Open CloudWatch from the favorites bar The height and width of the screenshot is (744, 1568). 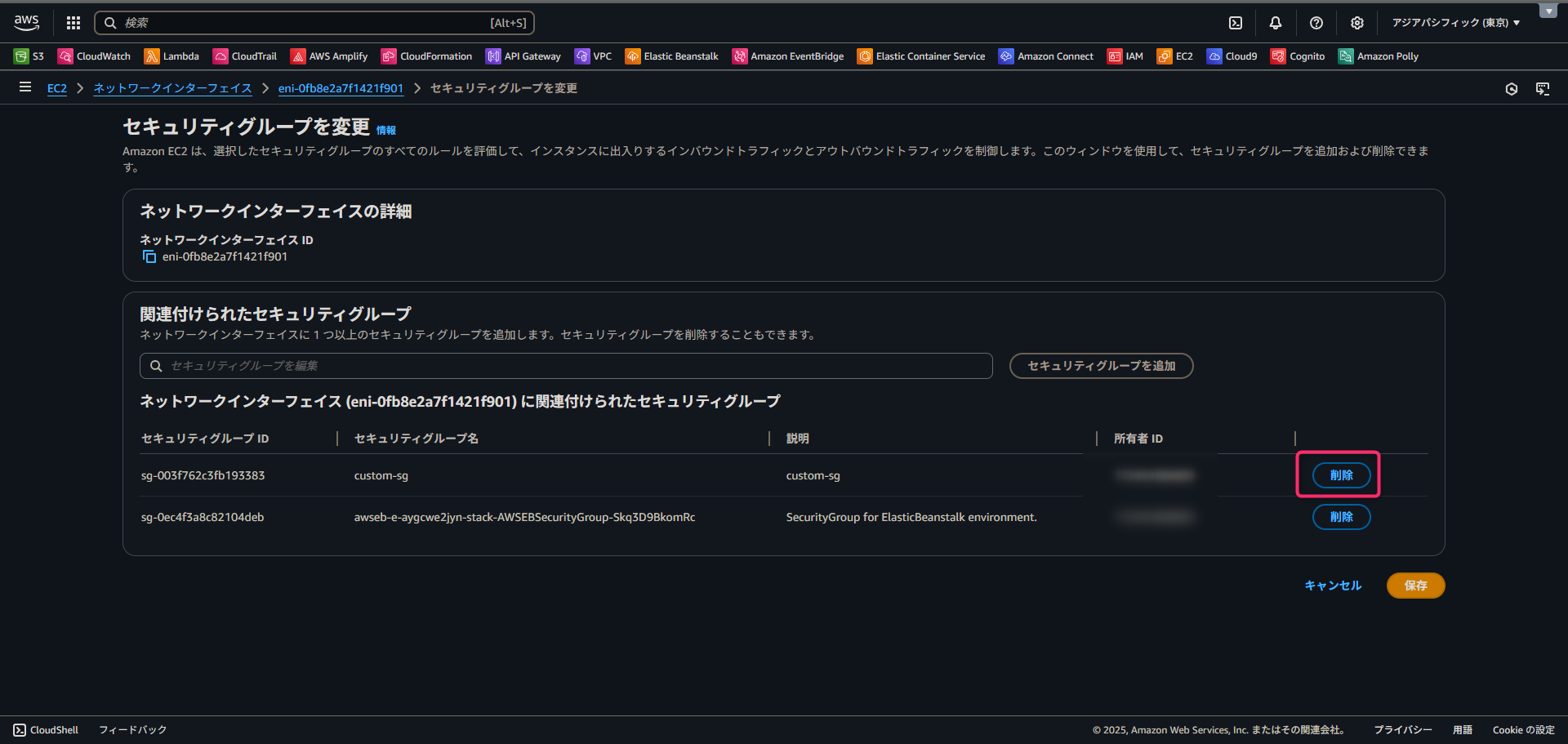pos(94,56)
